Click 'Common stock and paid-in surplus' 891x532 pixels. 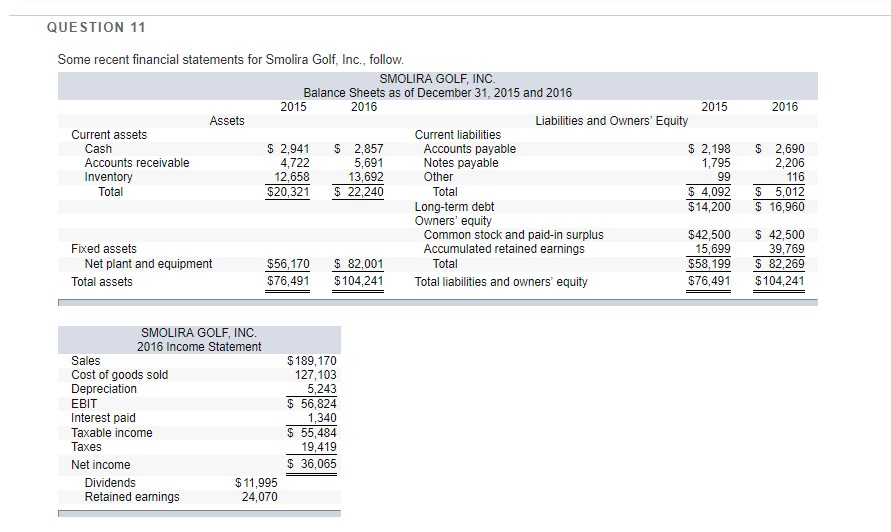click(x=514, y=235)
